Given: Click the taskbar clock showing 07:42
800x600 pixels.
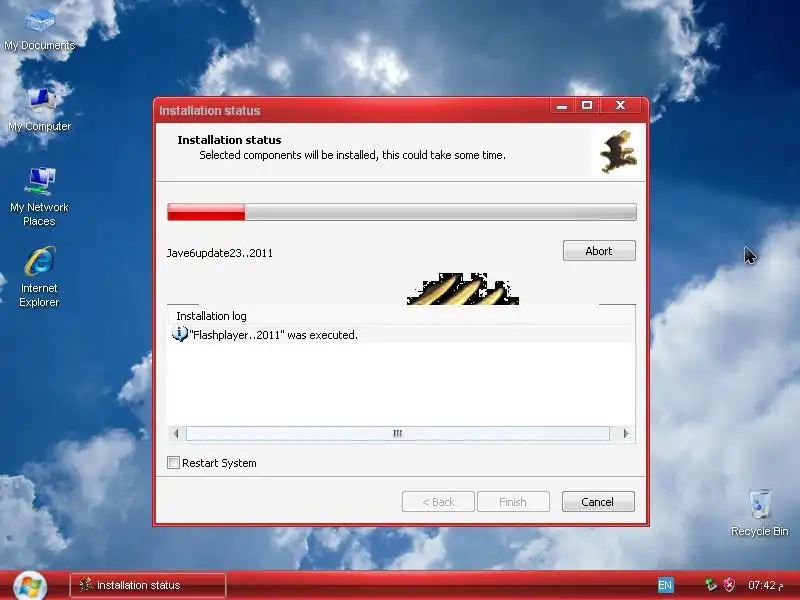Looking at the screenshot, I should tap(765, 585).
